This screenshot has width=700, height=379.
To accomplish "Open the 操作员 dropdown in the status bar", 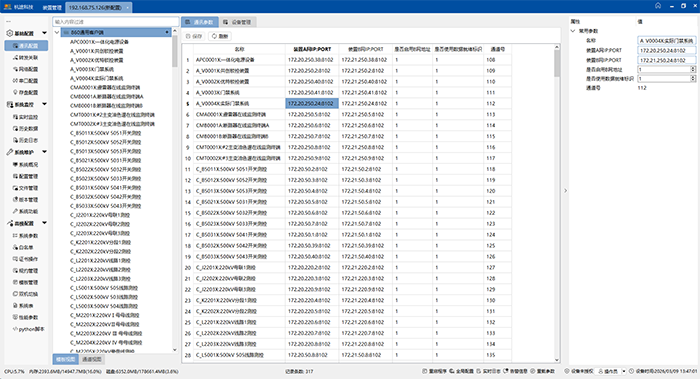I will click(x=624, y=371).
